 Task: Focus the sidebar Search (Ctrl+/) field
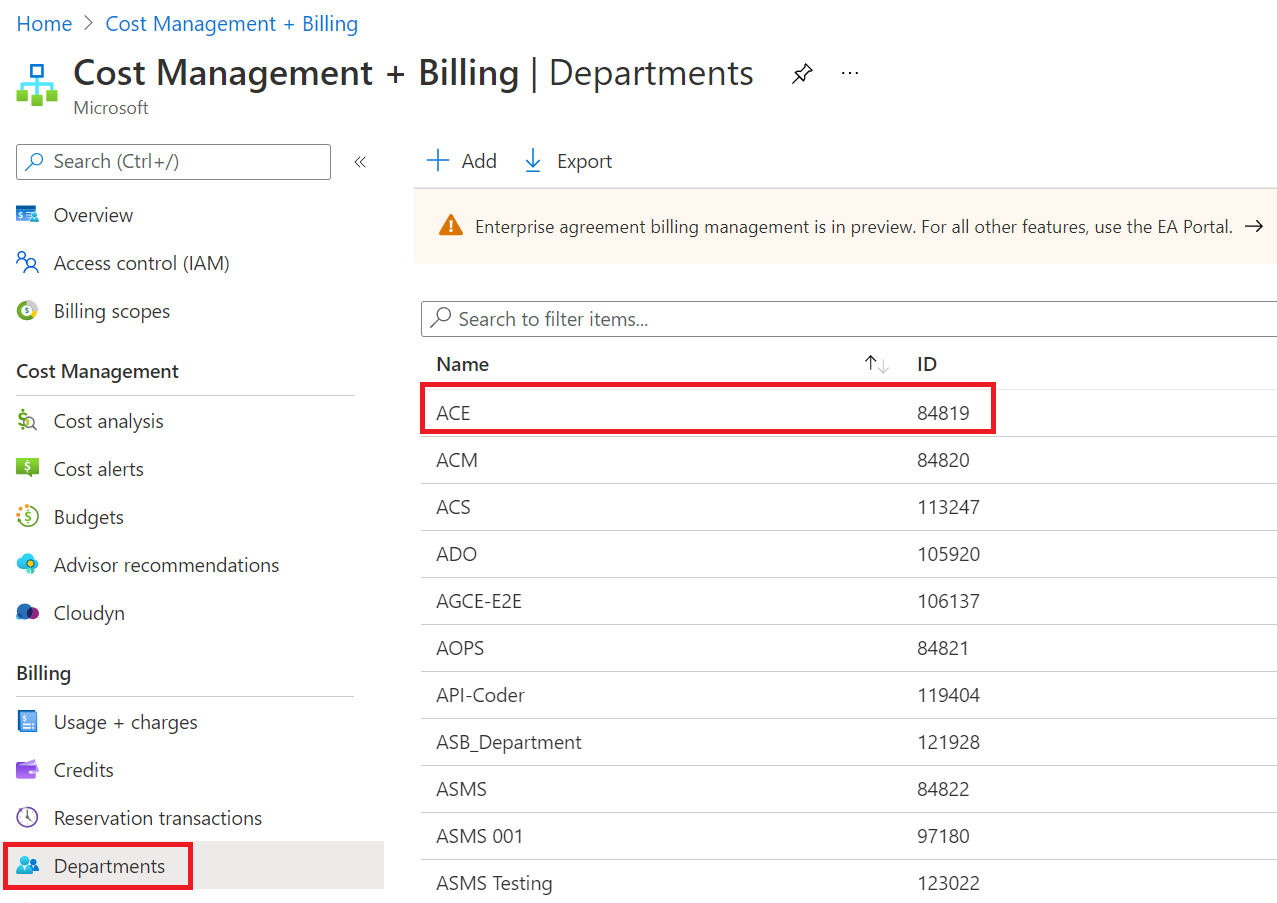tap(174, 162)
